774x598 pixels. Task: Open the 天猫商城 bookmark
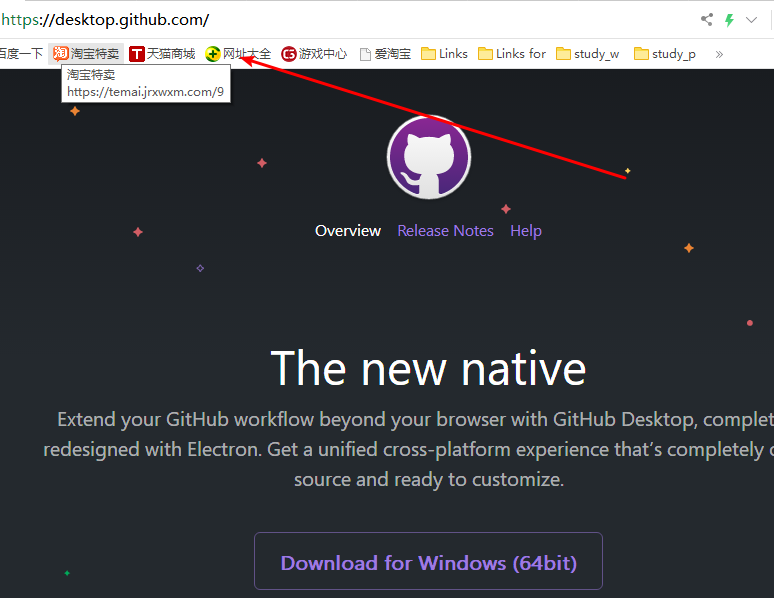tap(162, 53)
